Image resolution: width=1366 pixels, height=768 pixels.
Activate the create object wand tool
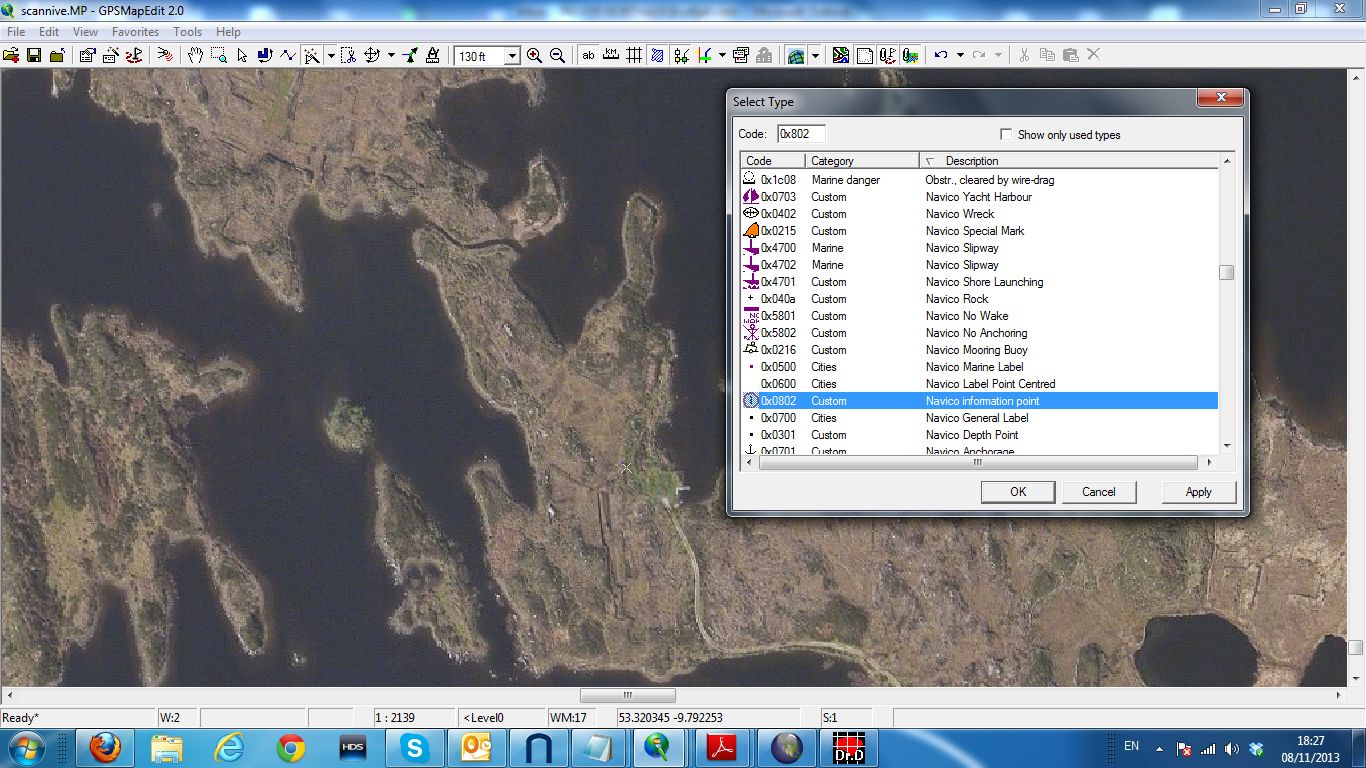(312, 55)
